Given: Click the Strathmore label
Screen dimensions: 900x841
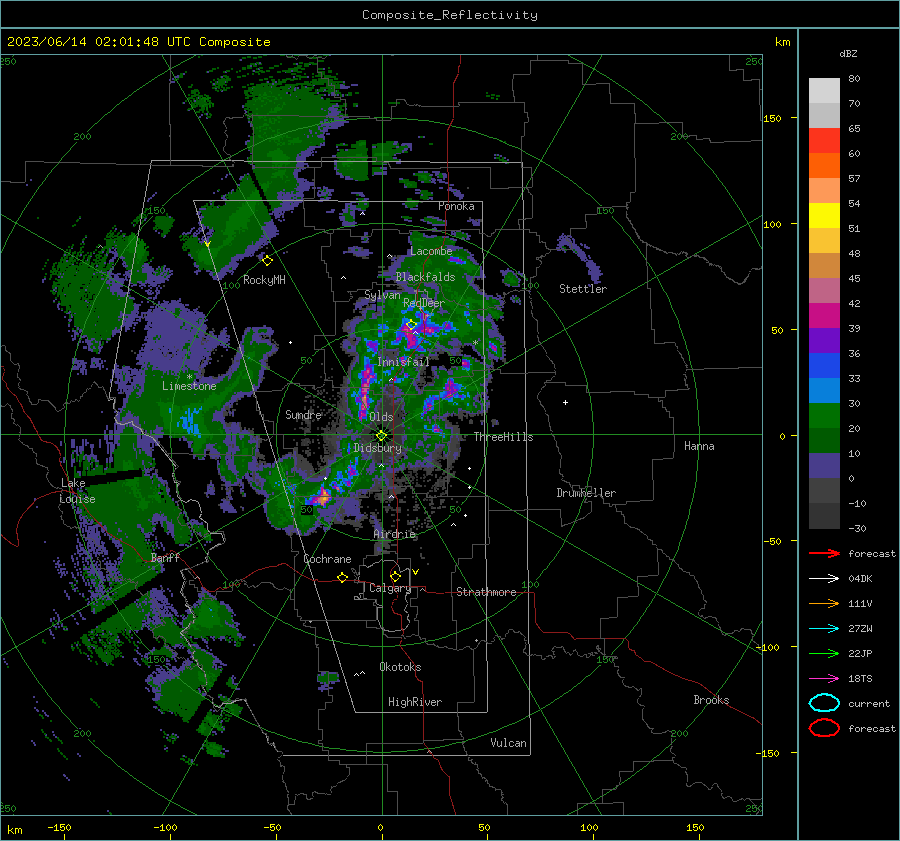Looking at the screenshot, I should point(486,592).
